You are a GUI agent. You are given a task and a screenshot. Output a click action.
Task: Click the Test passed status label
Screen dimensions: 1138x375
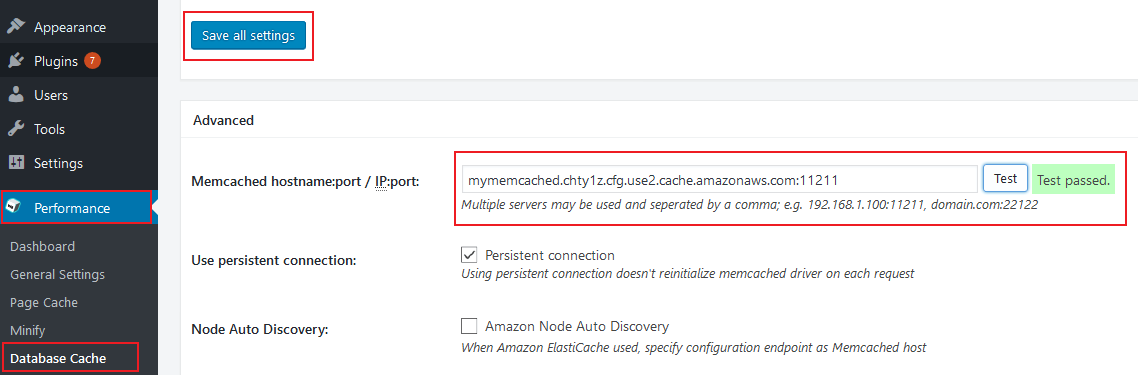coord(1073,180)
